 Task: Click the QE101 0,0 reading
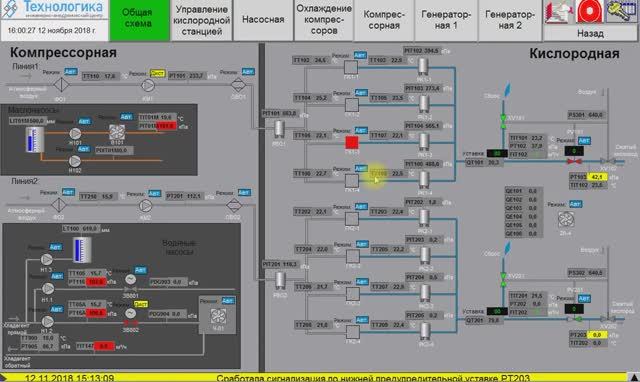coord(523,191)
